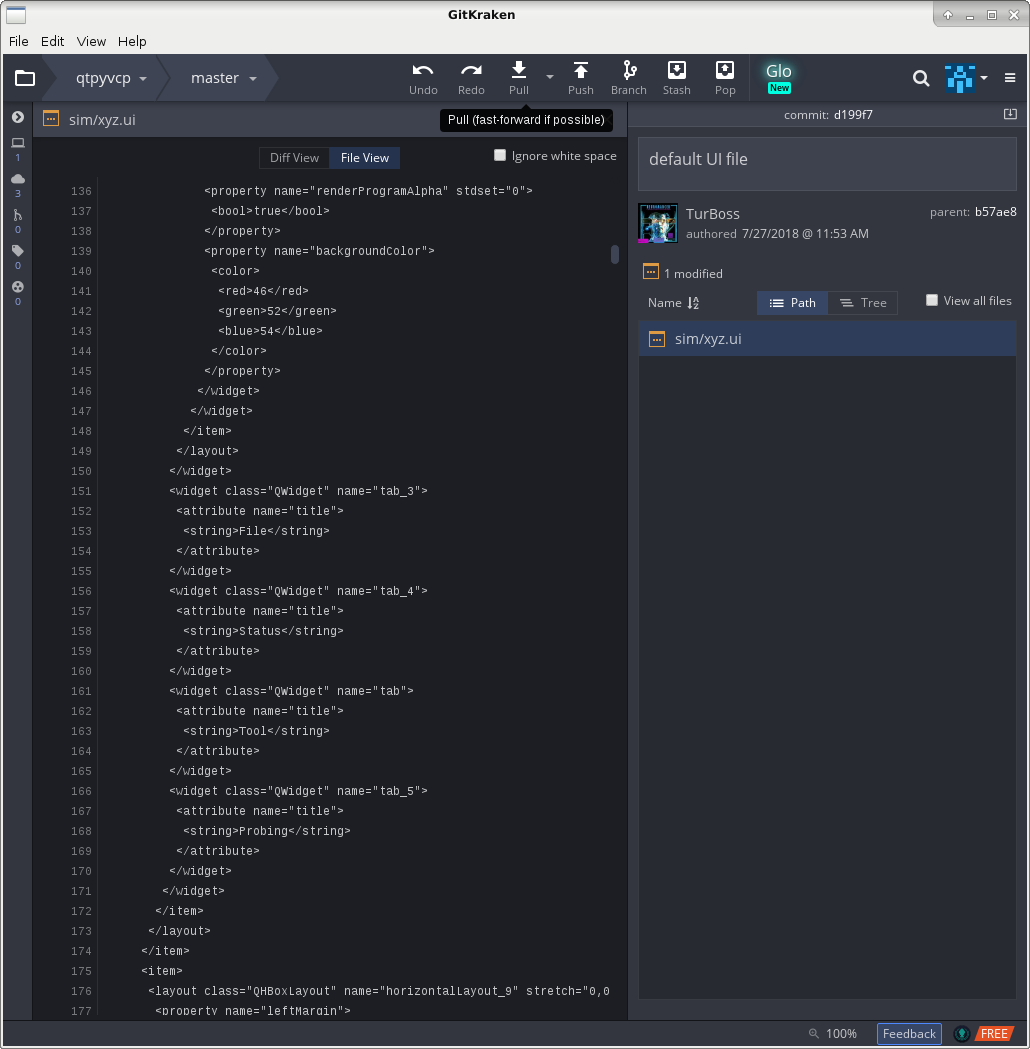
Task: Click the line with <red>46</red>
Action: [x=263, y=291]
